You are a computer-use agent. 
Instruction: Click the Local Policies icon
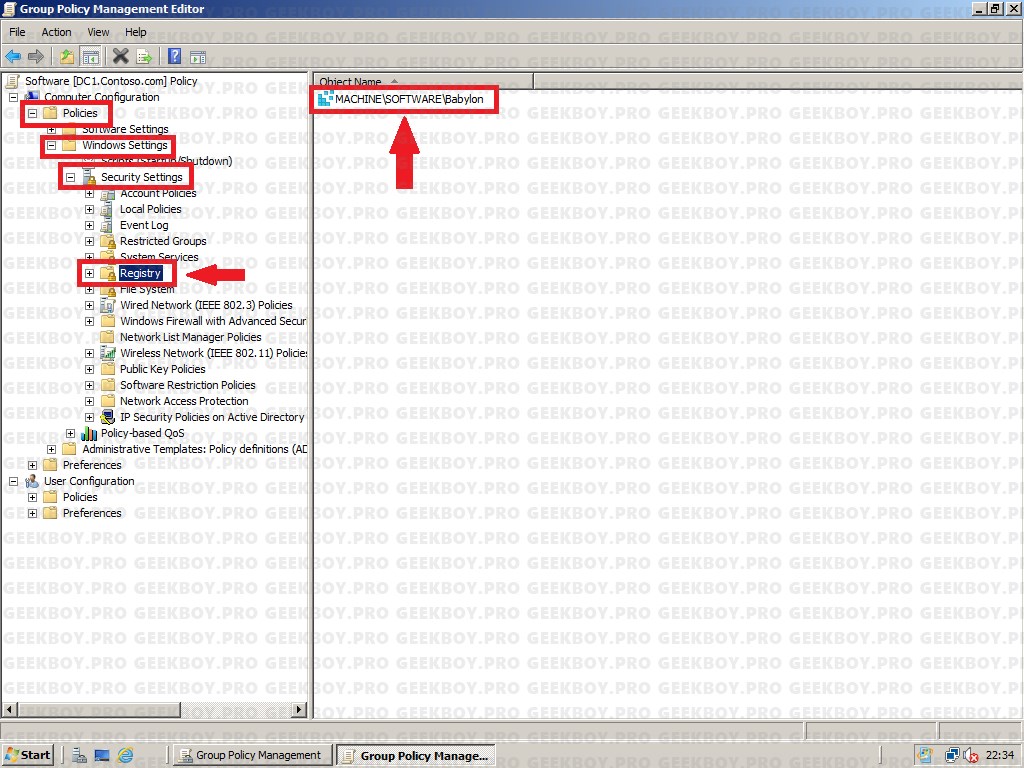(107, 209)
